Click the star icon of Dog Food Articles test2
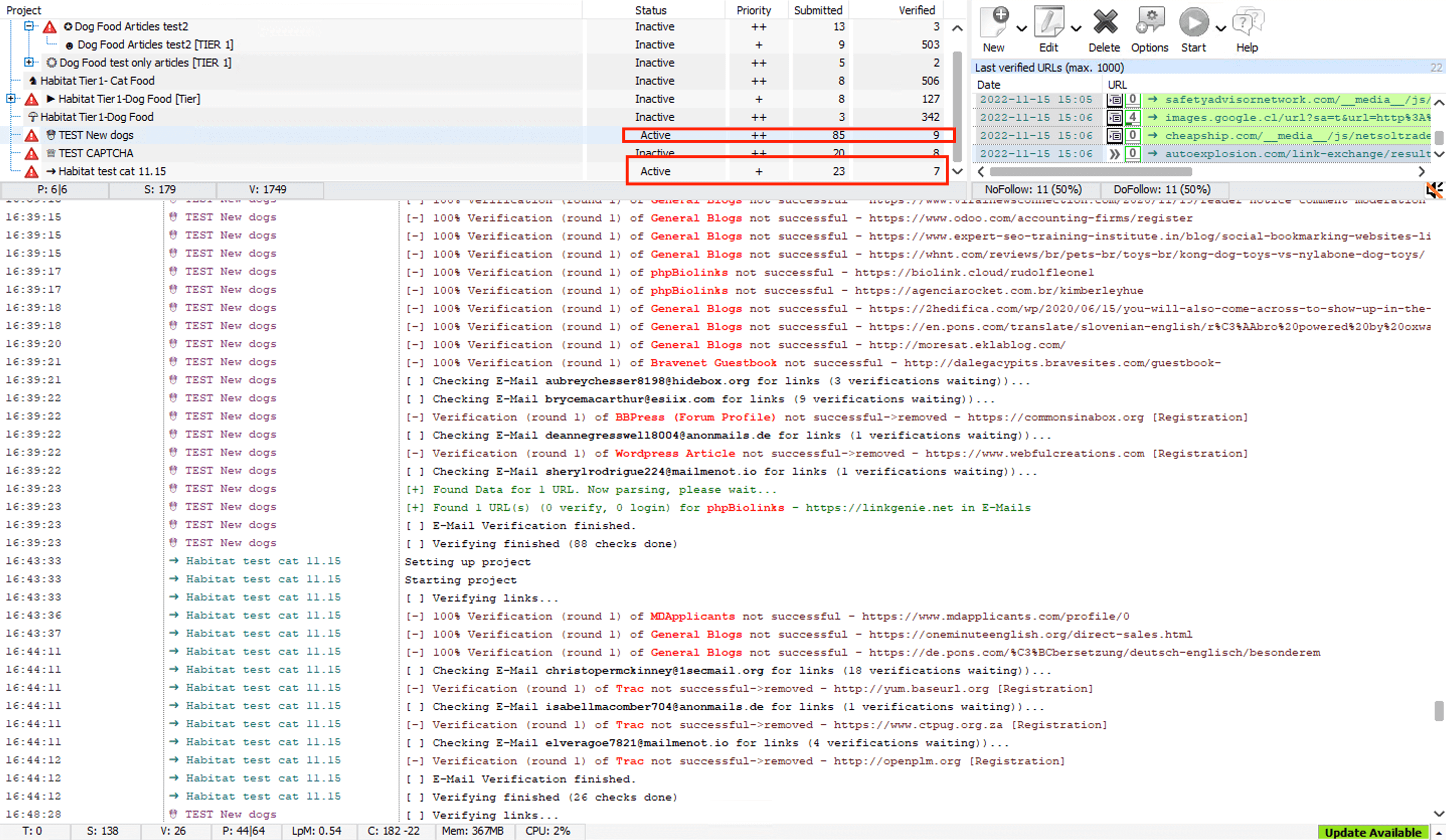This screenshot has height=840, width=1446. coord(68,26)
